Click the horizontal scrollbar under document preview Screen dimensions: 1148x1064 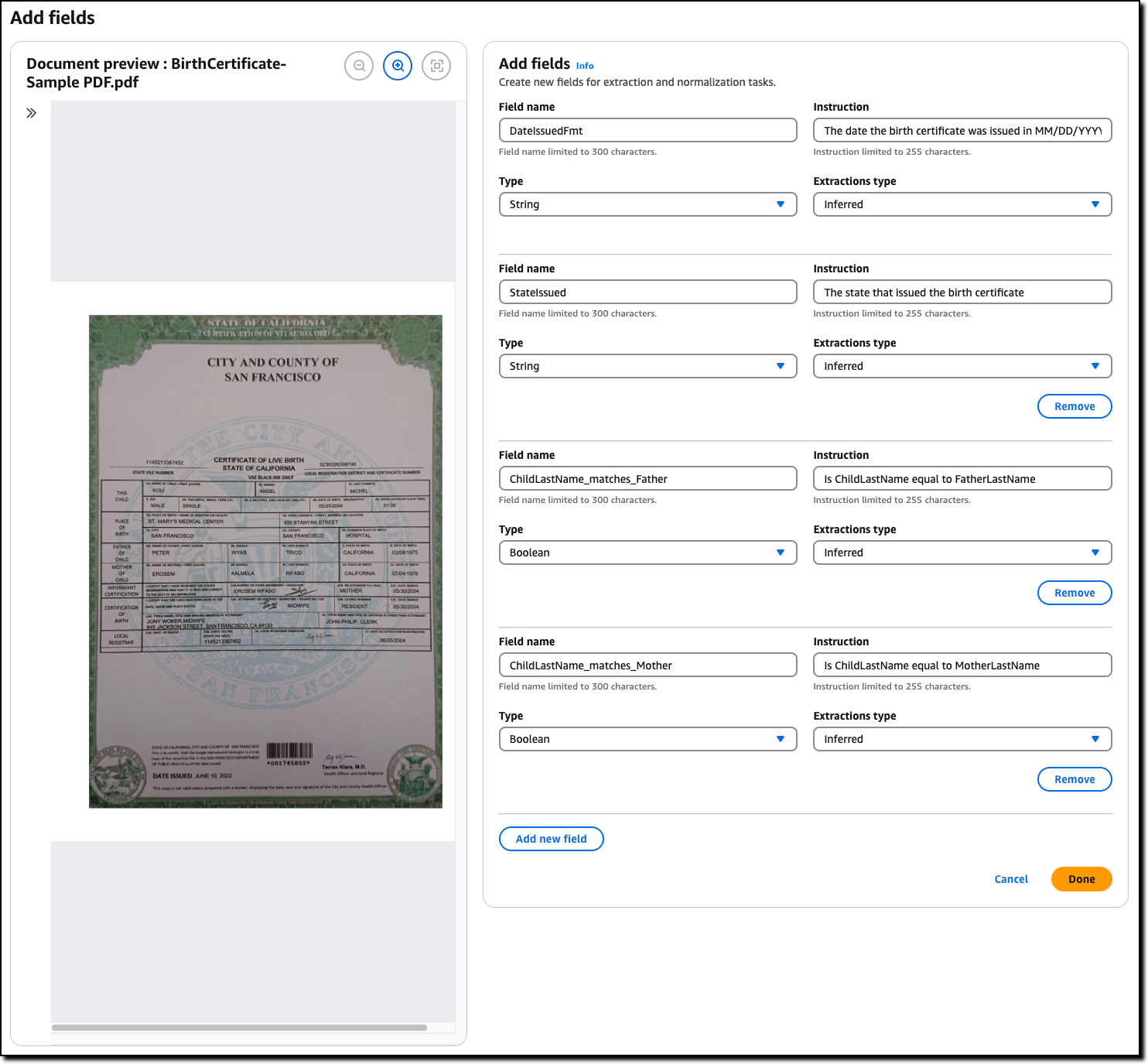pos(239,1028)
